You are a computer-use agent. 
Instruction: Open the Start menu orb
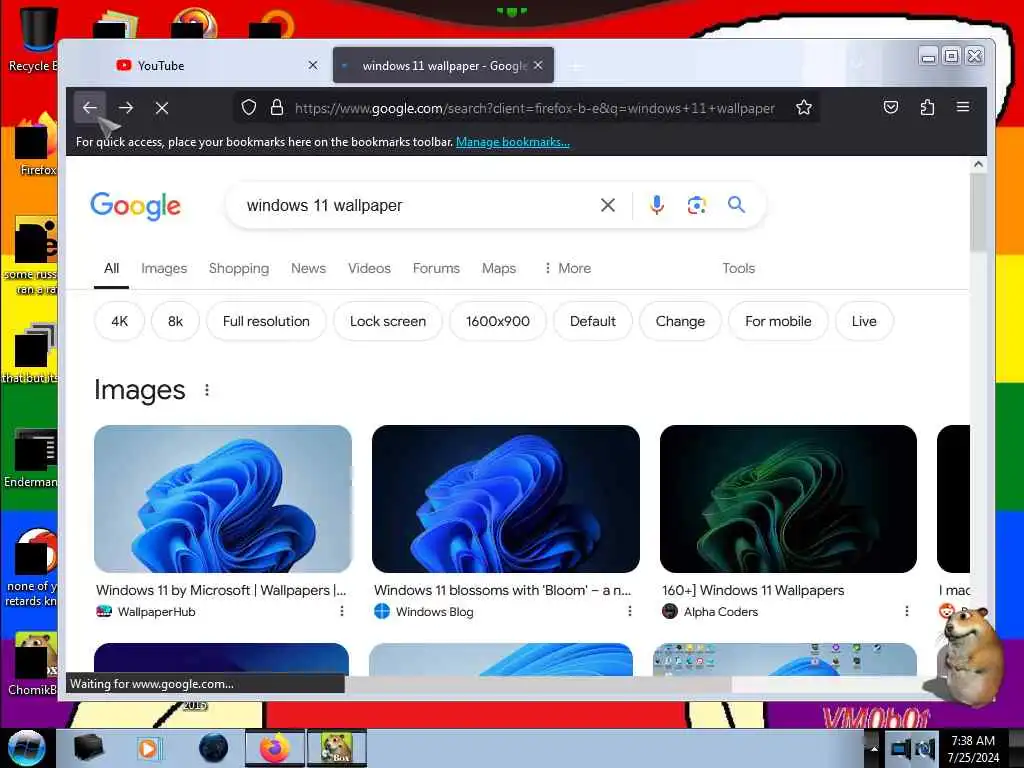click(x=27, y=748)
